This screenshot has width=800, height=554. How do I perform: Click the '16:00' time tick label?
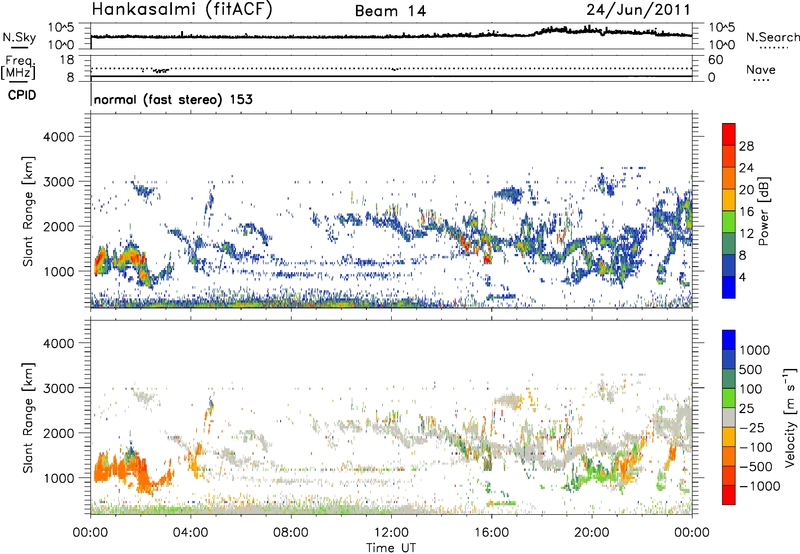[491, 533]
